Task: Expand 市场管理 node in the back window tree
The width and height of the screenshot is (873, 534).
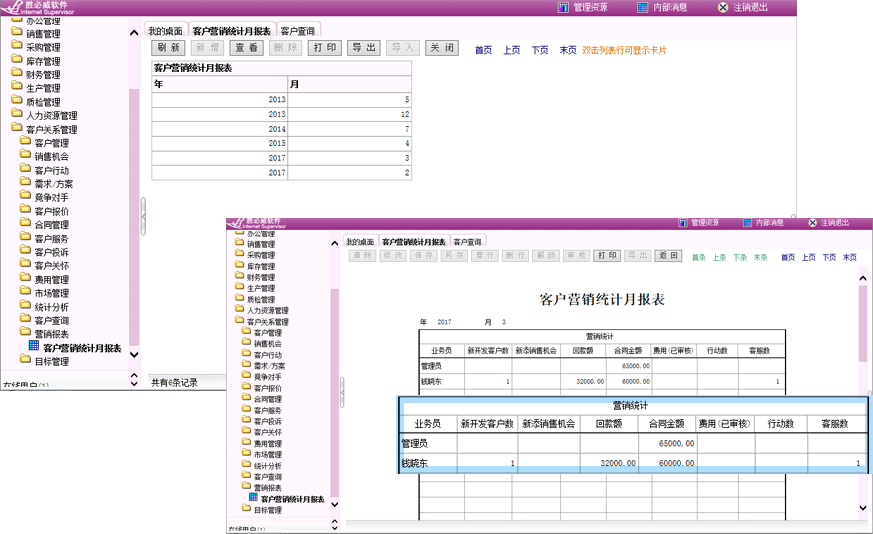Action: click(x=25, y=291)
